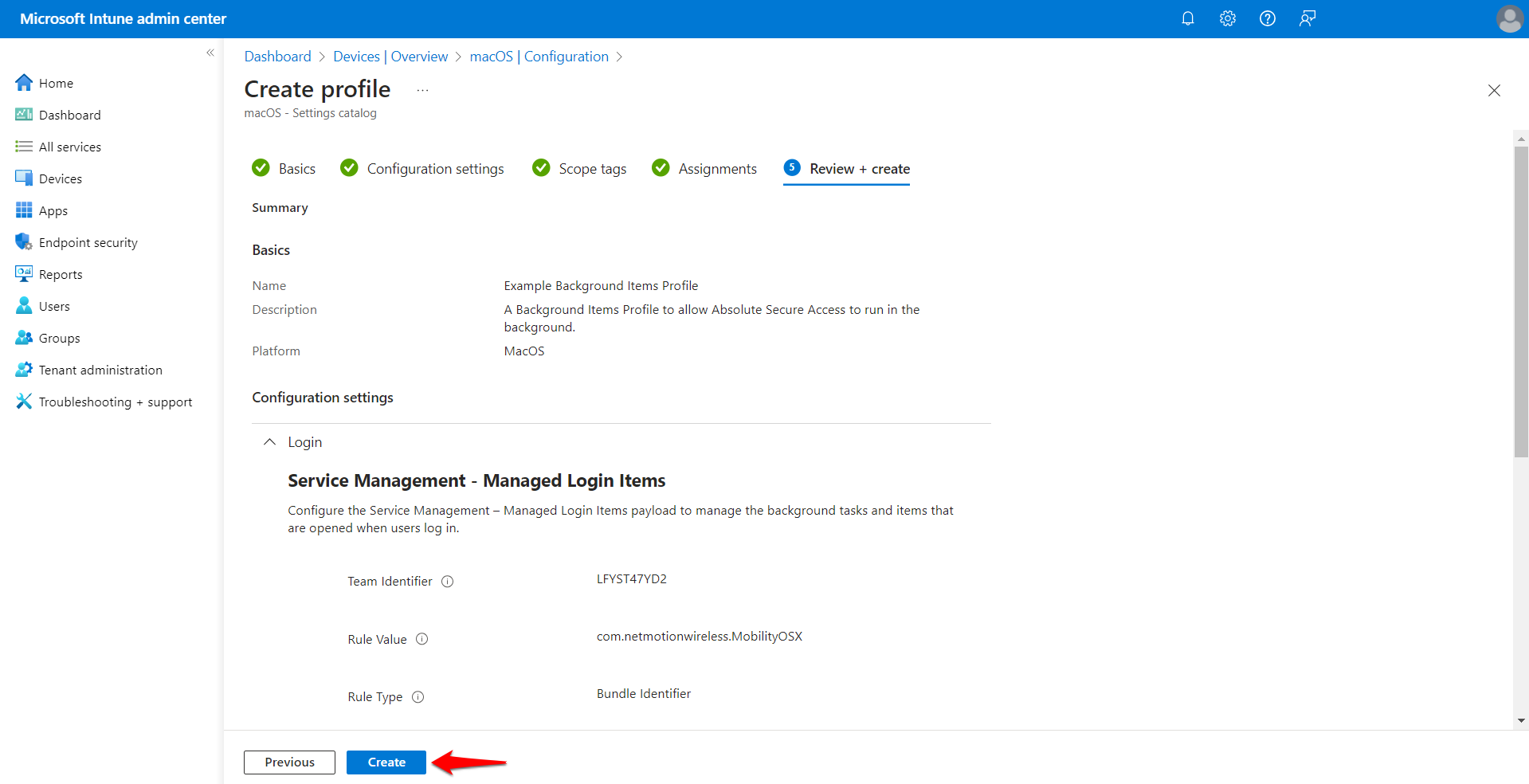The image size is (1529, 784).
Task: Open the feedback icon in header
Action: 1307,18
